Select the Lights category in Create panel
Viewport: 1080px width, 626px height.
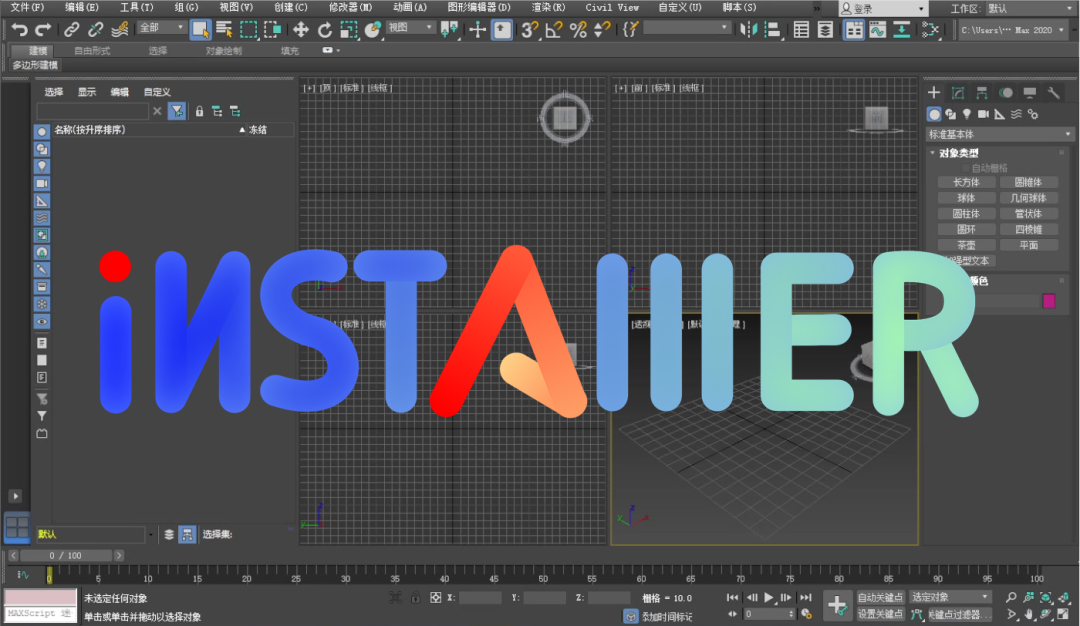coord(967,114)
